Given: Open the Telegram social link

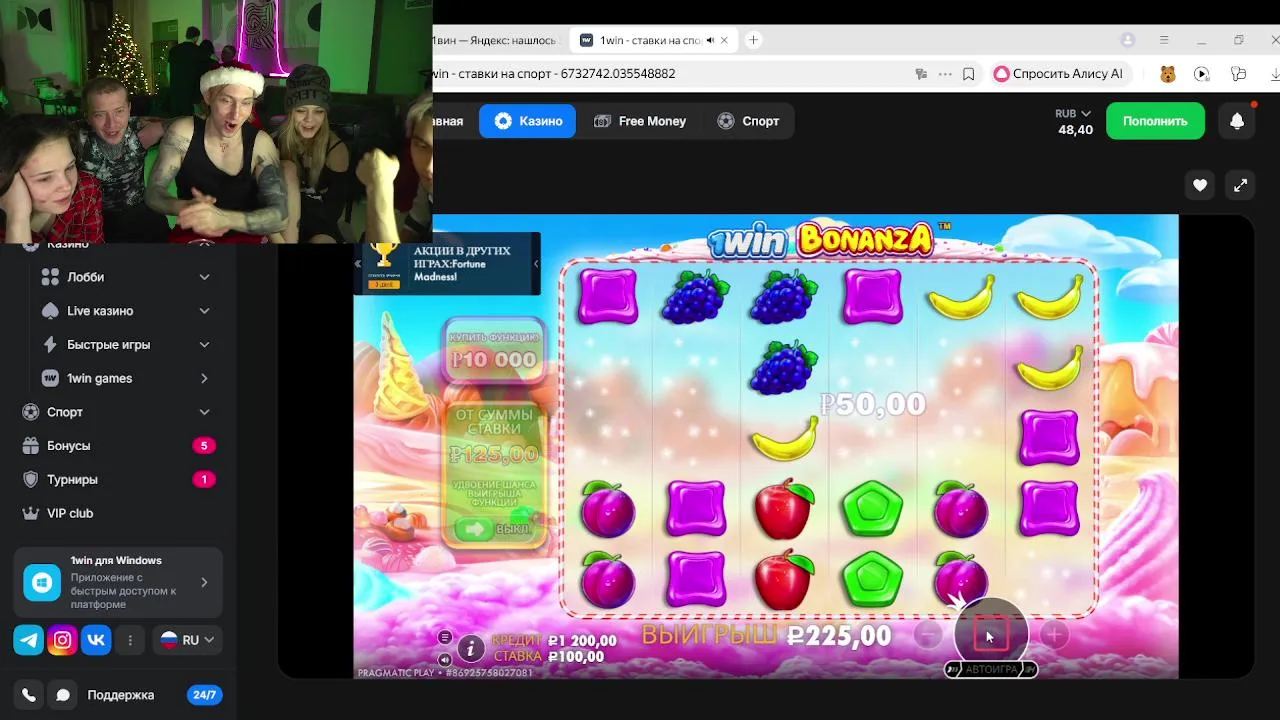Looking at the screenshot, I should pos(29,640).
